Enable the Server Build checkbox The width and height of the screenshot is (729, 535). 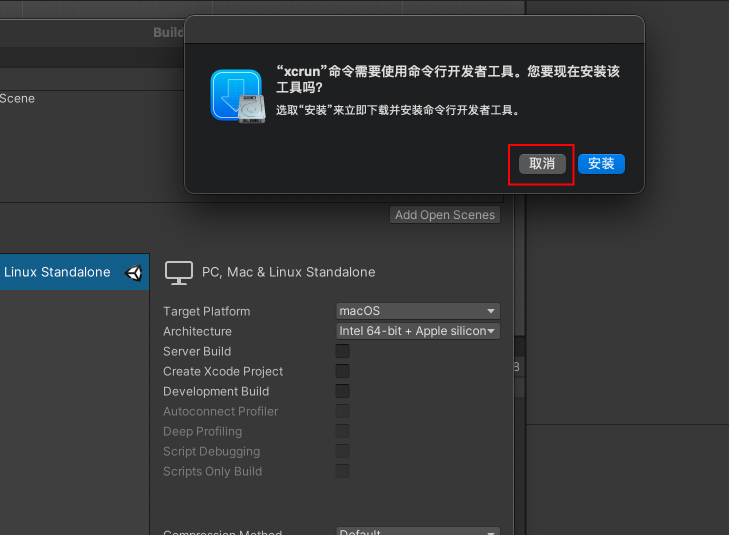point(342,351)
